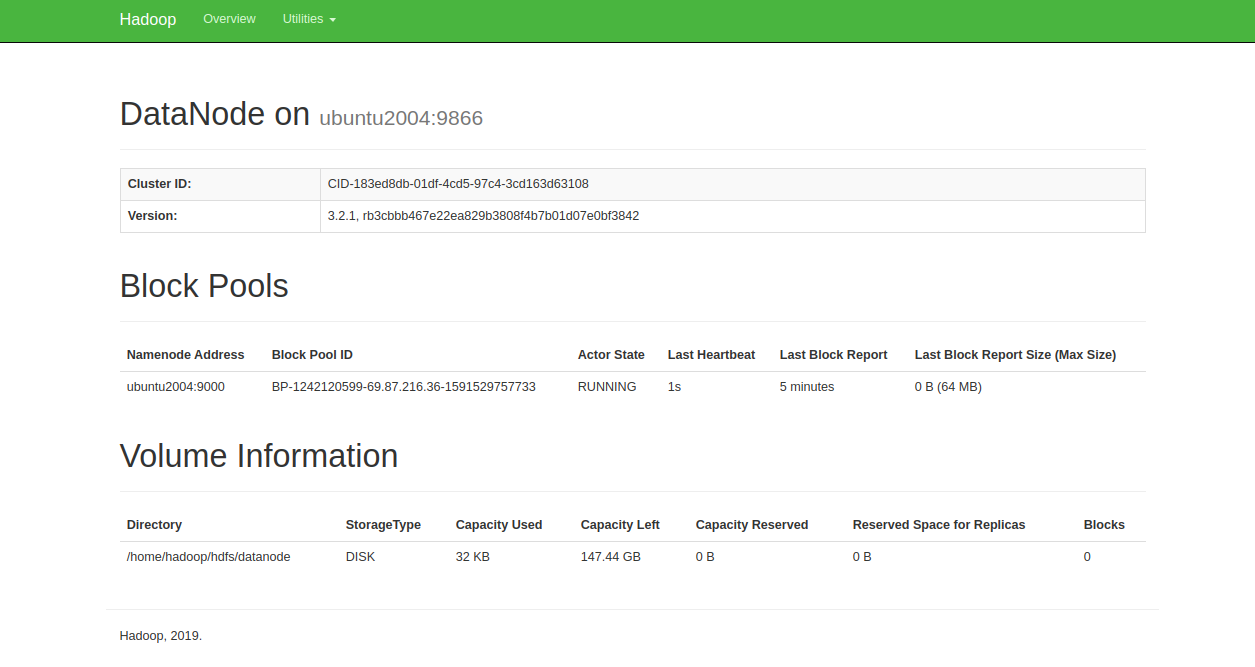This screenshot has width=1255, height=667.
Task: Select the DataNode on heading
Action: (x=215, y=115)
